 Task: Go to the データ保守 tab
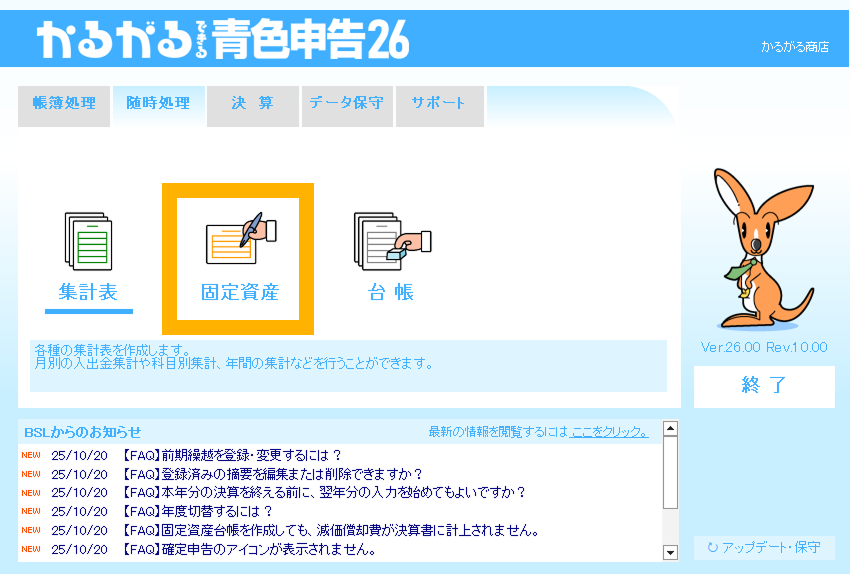[x=346, y=104]
